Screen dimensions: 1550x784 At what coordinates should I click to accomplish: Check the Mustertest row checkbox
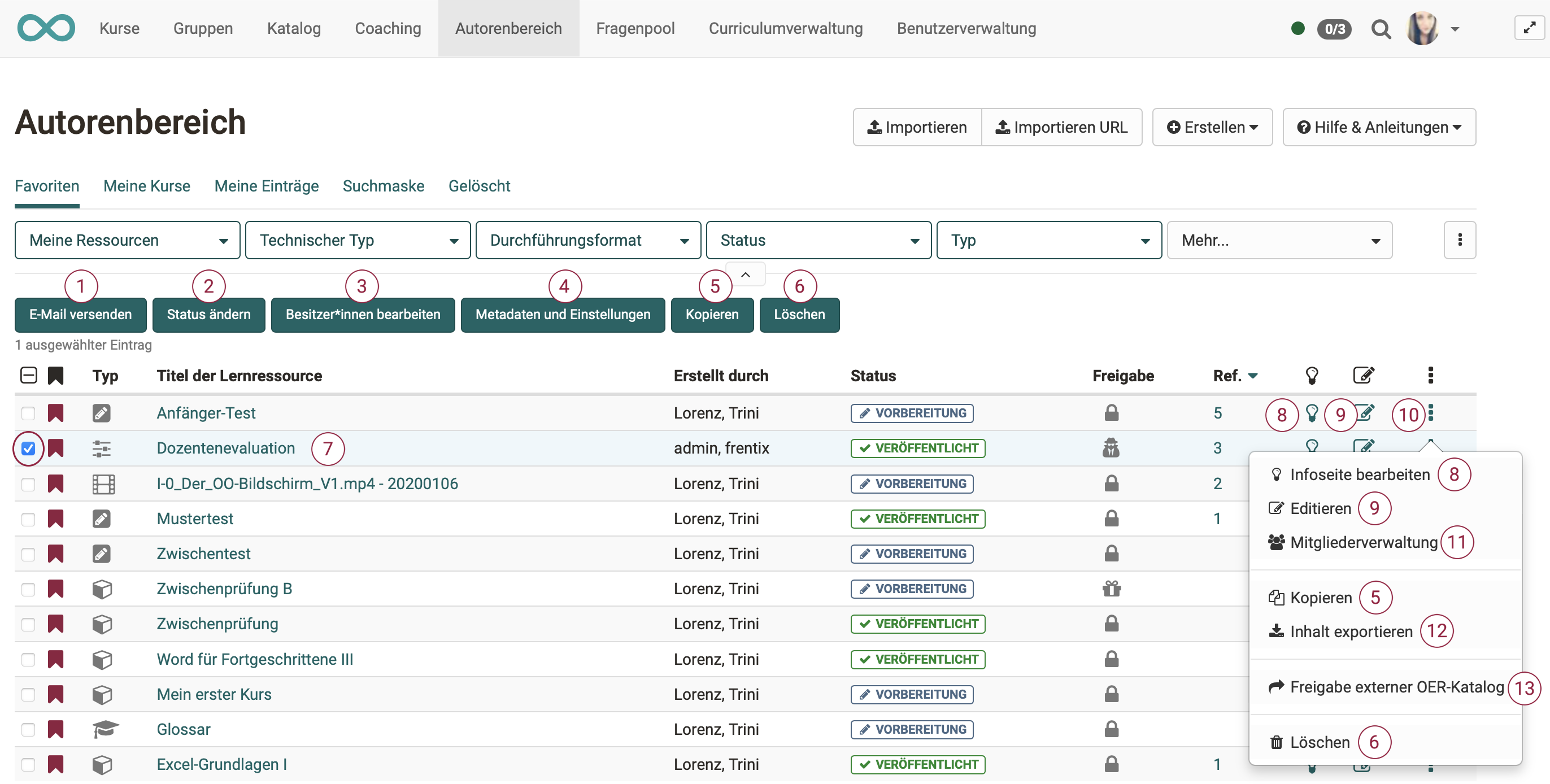(28, 519)
